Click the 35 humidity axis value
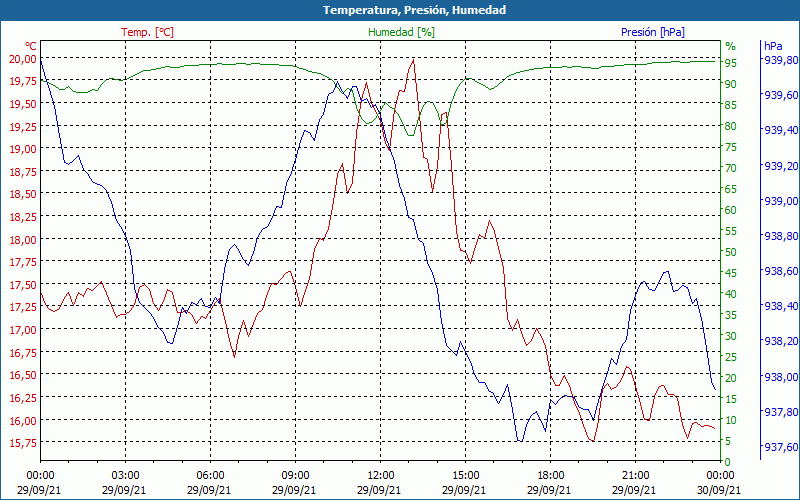800x500 pixels. [731, 315]
